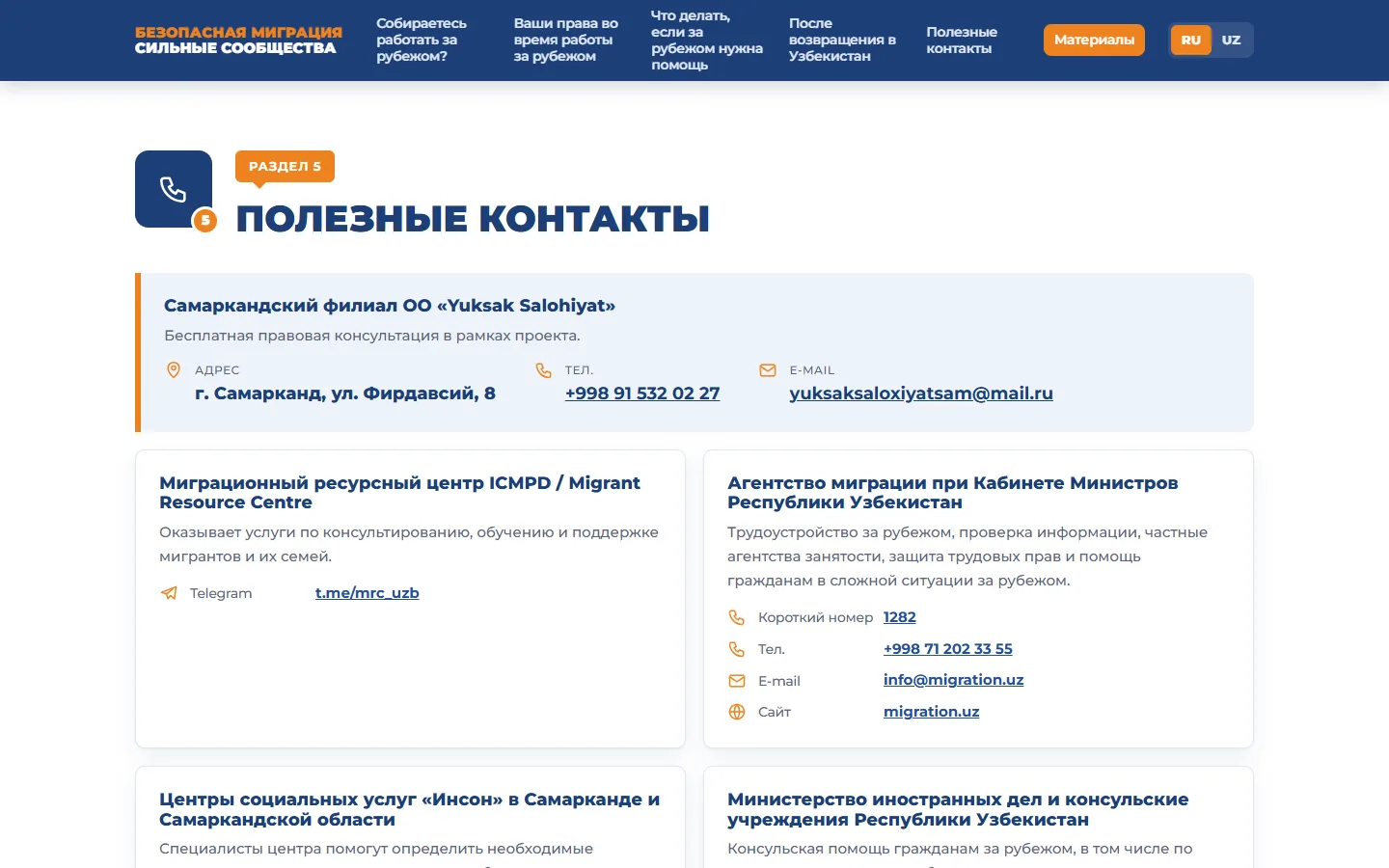1389x868 pixels.
Task: Call phone number +998 91 532 02 27
Action: coord(642,393)
